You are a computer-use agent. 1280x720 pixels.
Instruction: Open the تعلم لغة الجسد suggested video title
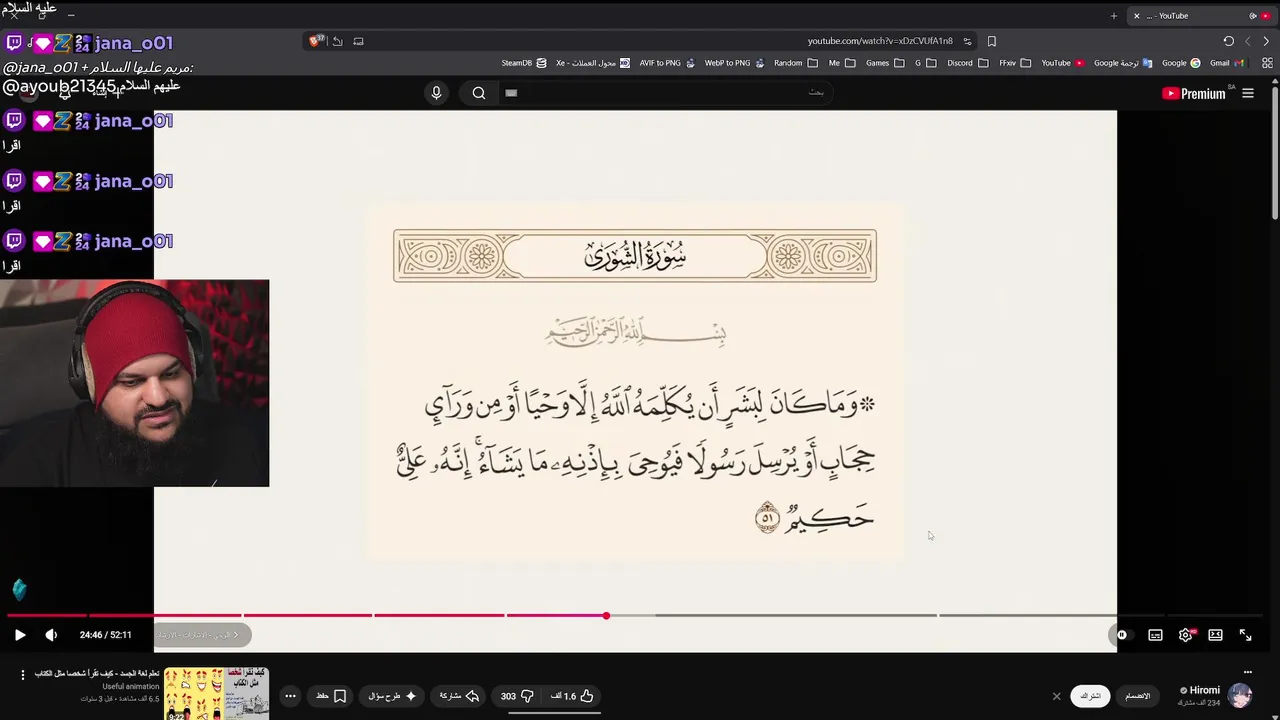click(97, 674)
